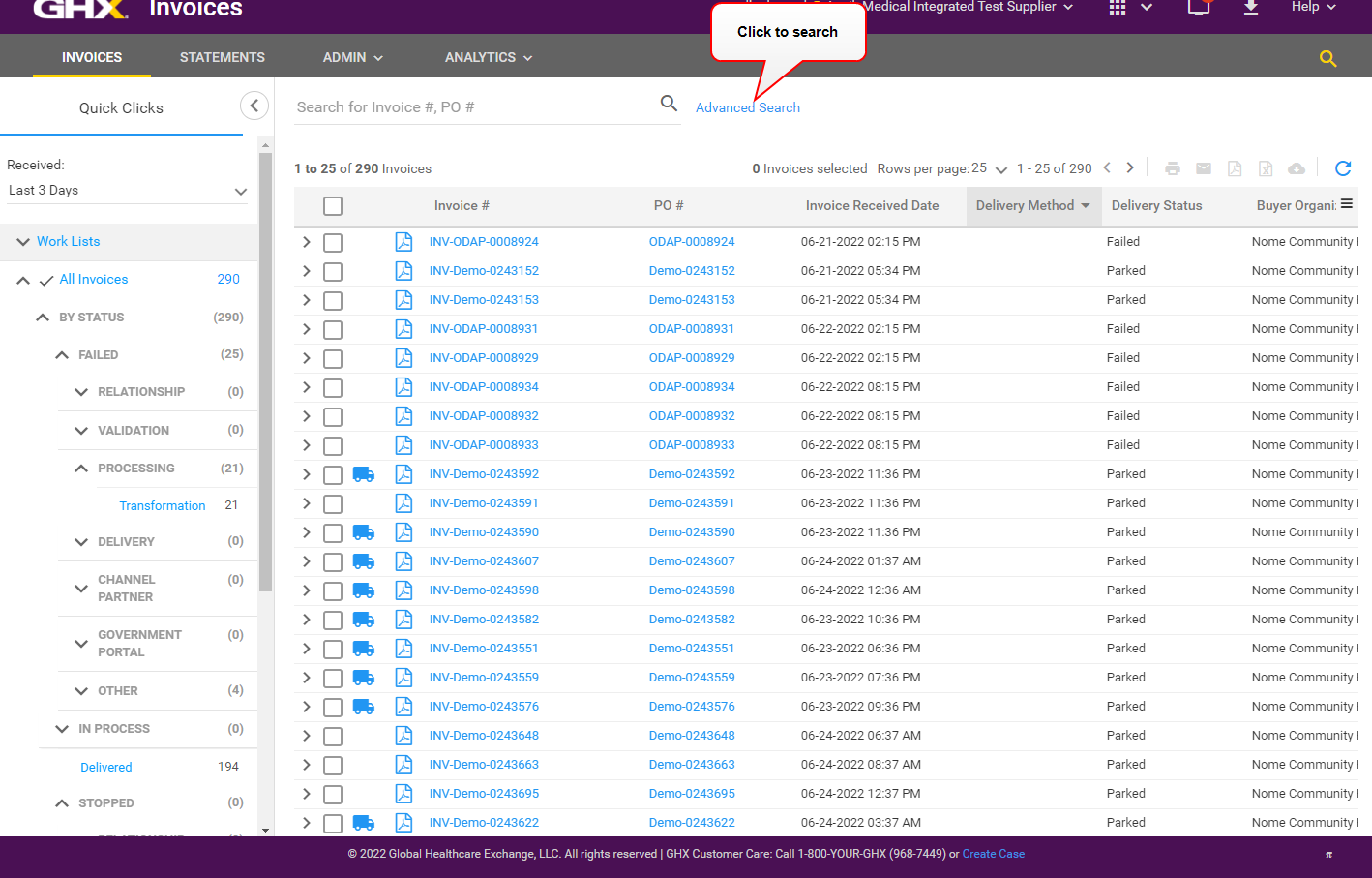Open the Received date range dropdown

click(127, 191)
